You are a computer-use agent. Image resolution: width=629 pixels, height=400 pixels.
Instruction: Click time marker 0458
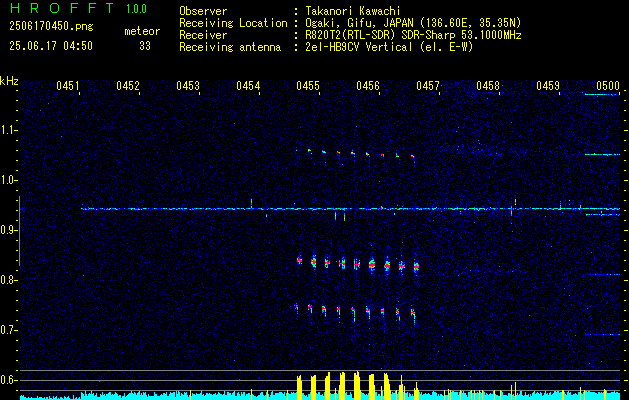tap(488, 85)
